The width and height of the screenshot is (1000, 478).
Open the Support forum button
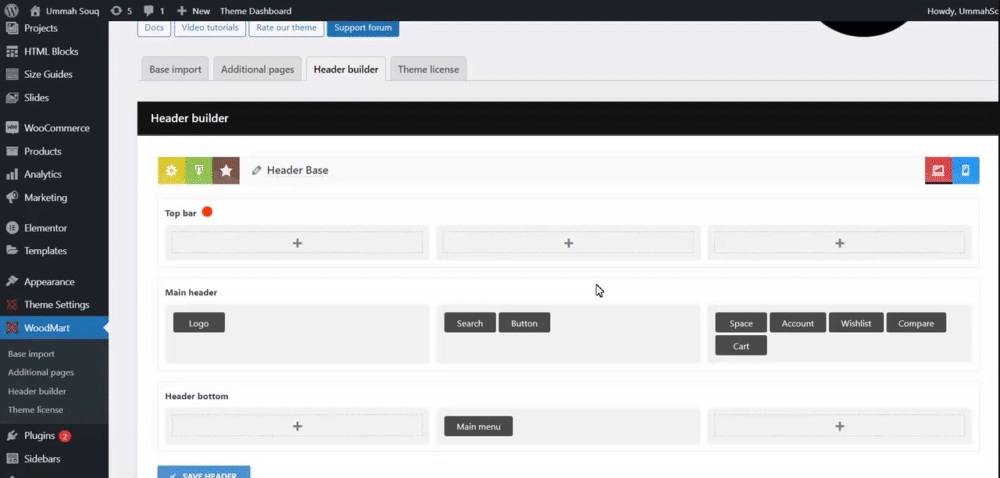[363, 28]
